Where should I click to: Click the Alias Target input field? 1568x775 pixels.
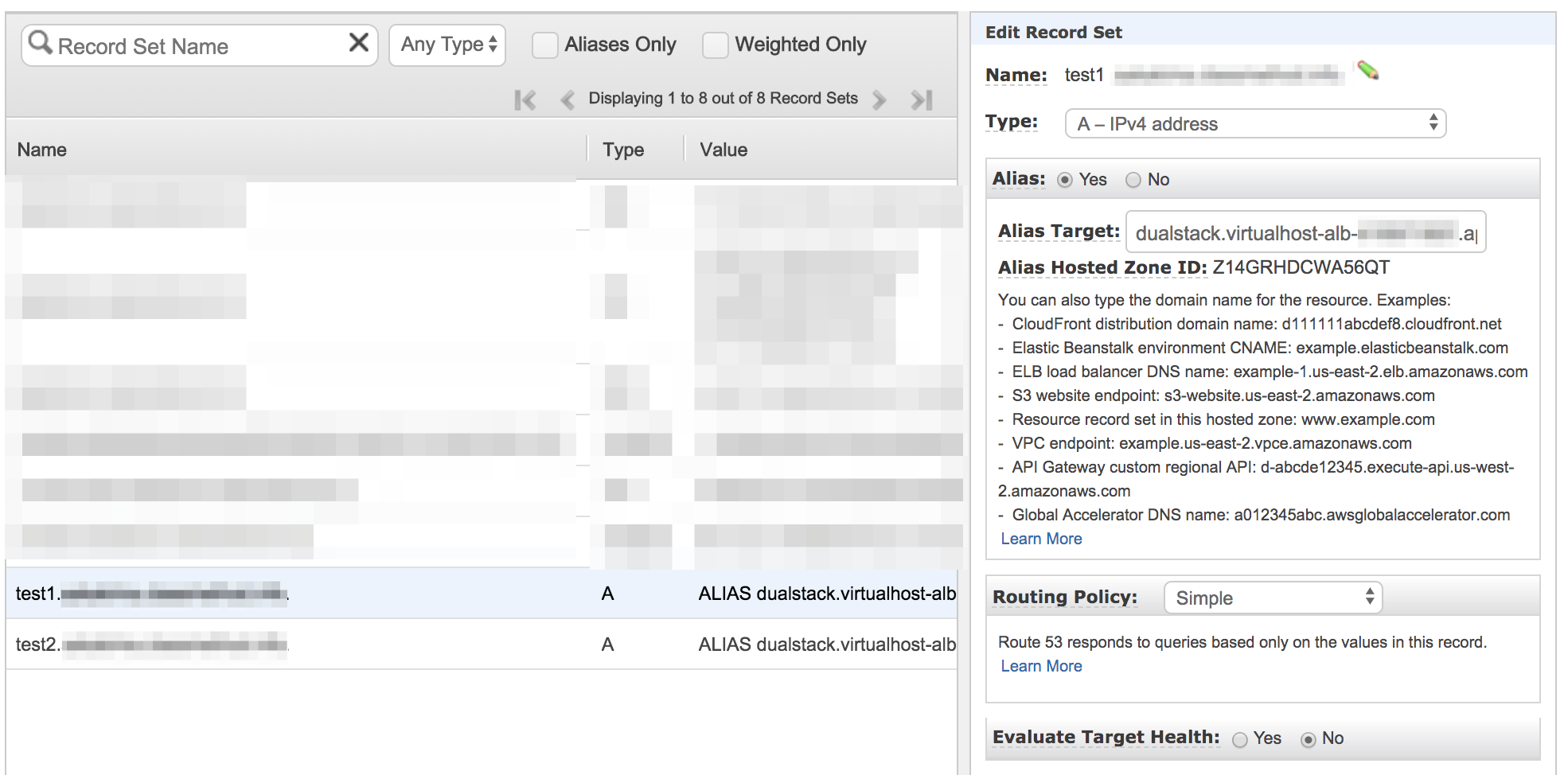[1305, 232]
